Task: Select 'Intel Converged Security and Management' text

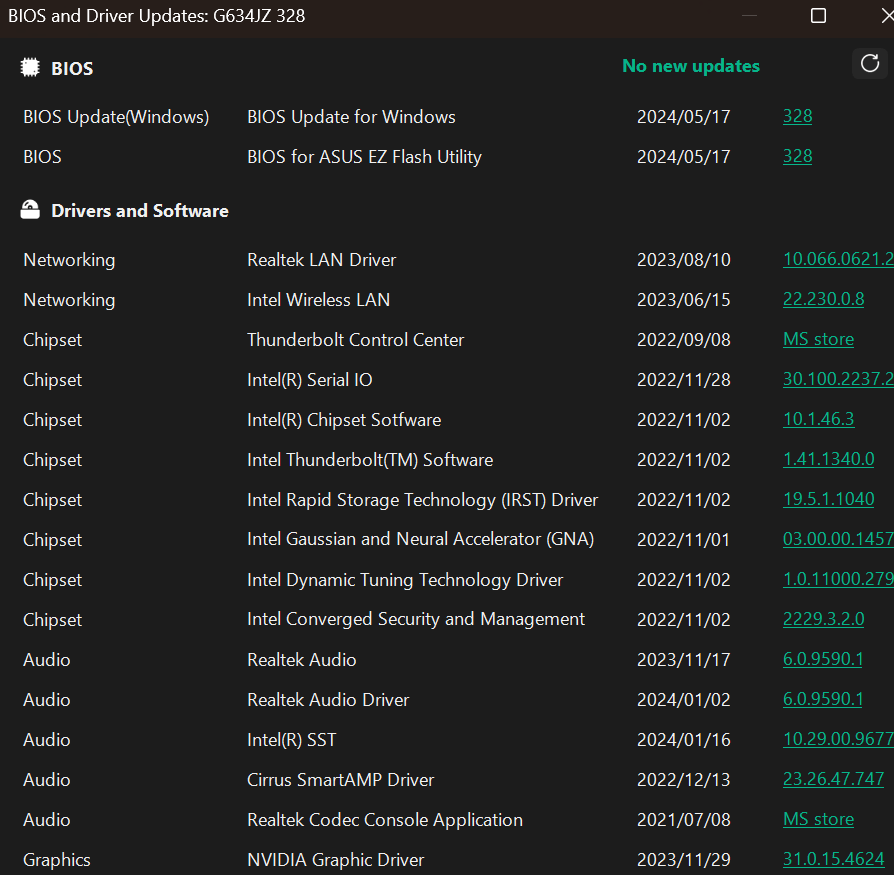Action: click(416, 620)
